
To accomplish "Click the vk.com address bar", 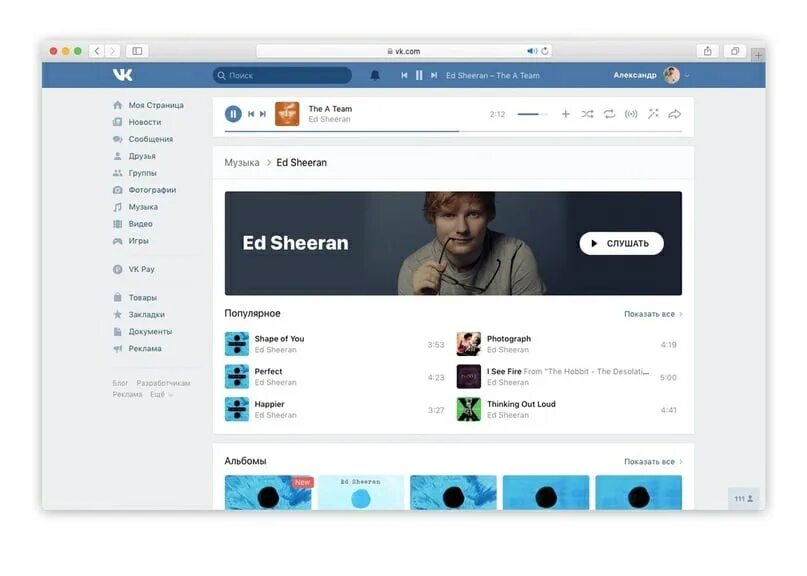I will click(404, 51).
